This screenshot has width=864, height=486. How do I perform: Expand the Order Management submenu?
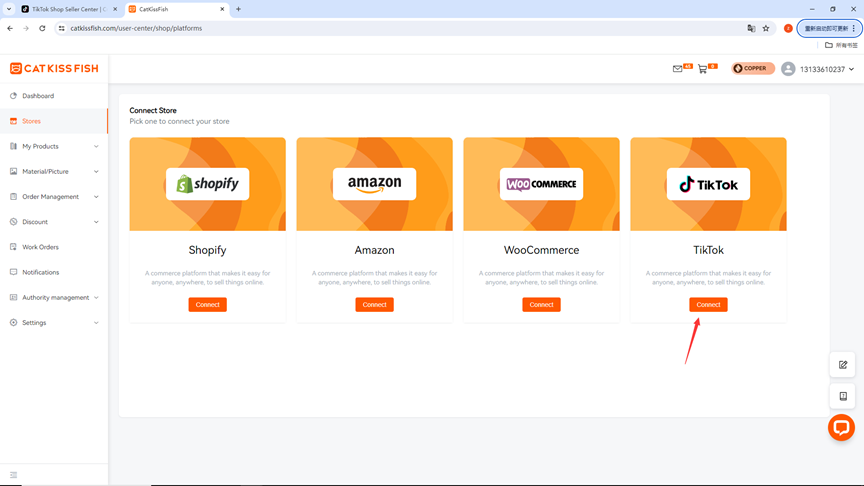(54, 197)
